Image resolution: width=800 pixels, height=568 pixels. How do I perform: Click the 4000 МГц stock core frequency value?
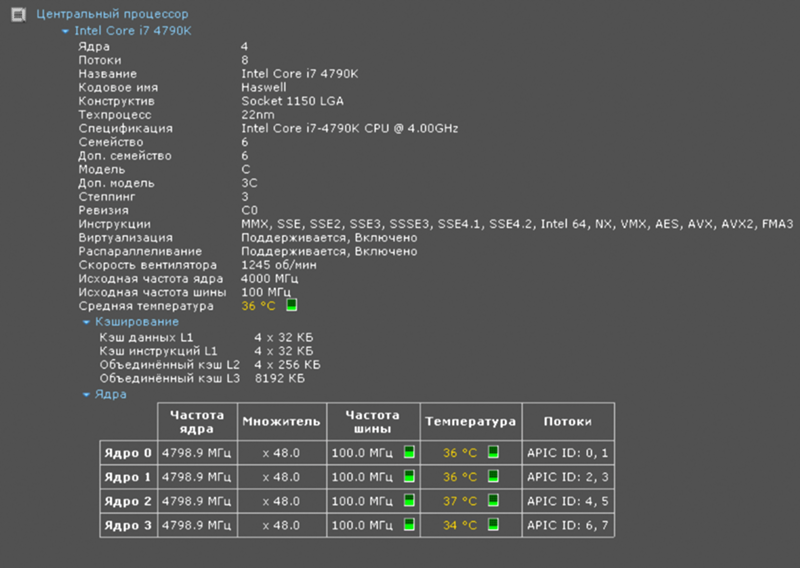pyautogui.click(x=269, y=279)
